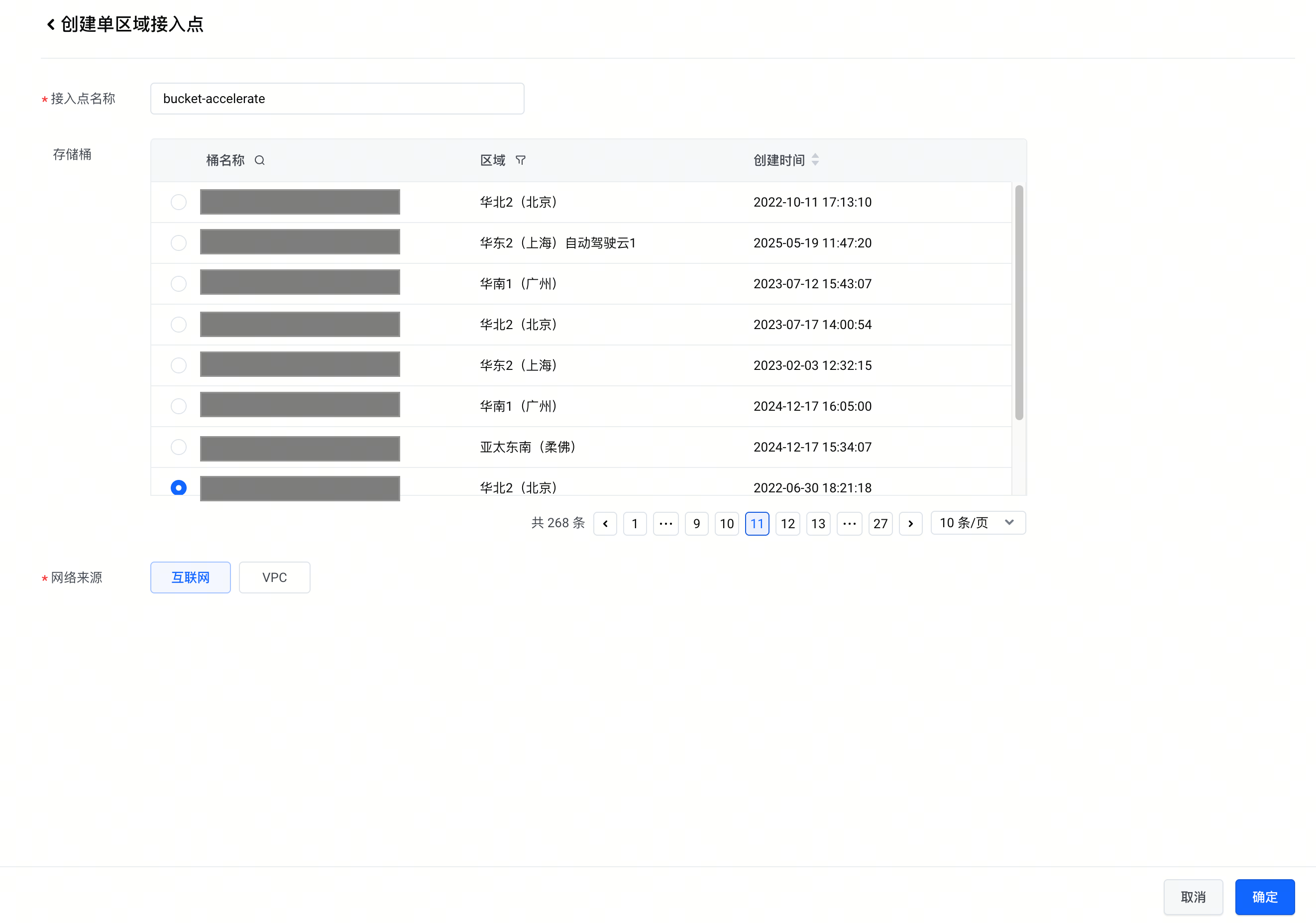
Task: Click the 接入点名称 input field
Action: coord(337,99)
